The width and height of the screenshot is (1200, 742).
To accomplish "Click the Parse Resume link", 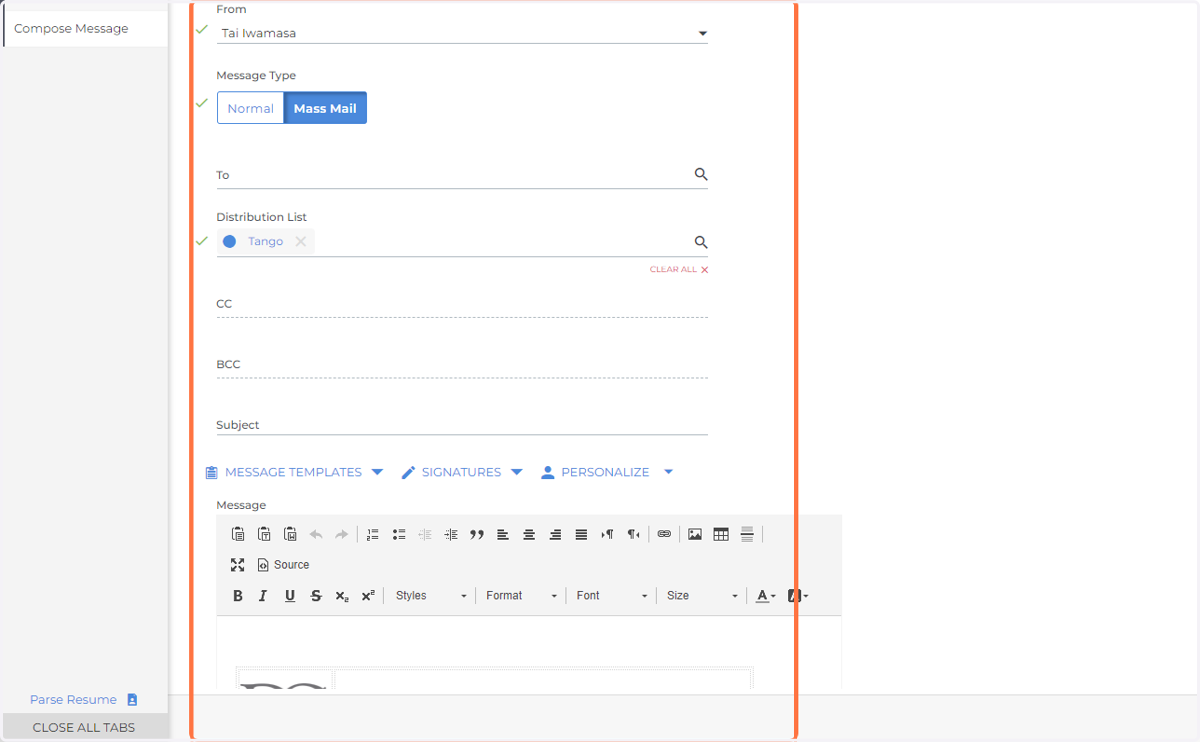I will point(84,700).
